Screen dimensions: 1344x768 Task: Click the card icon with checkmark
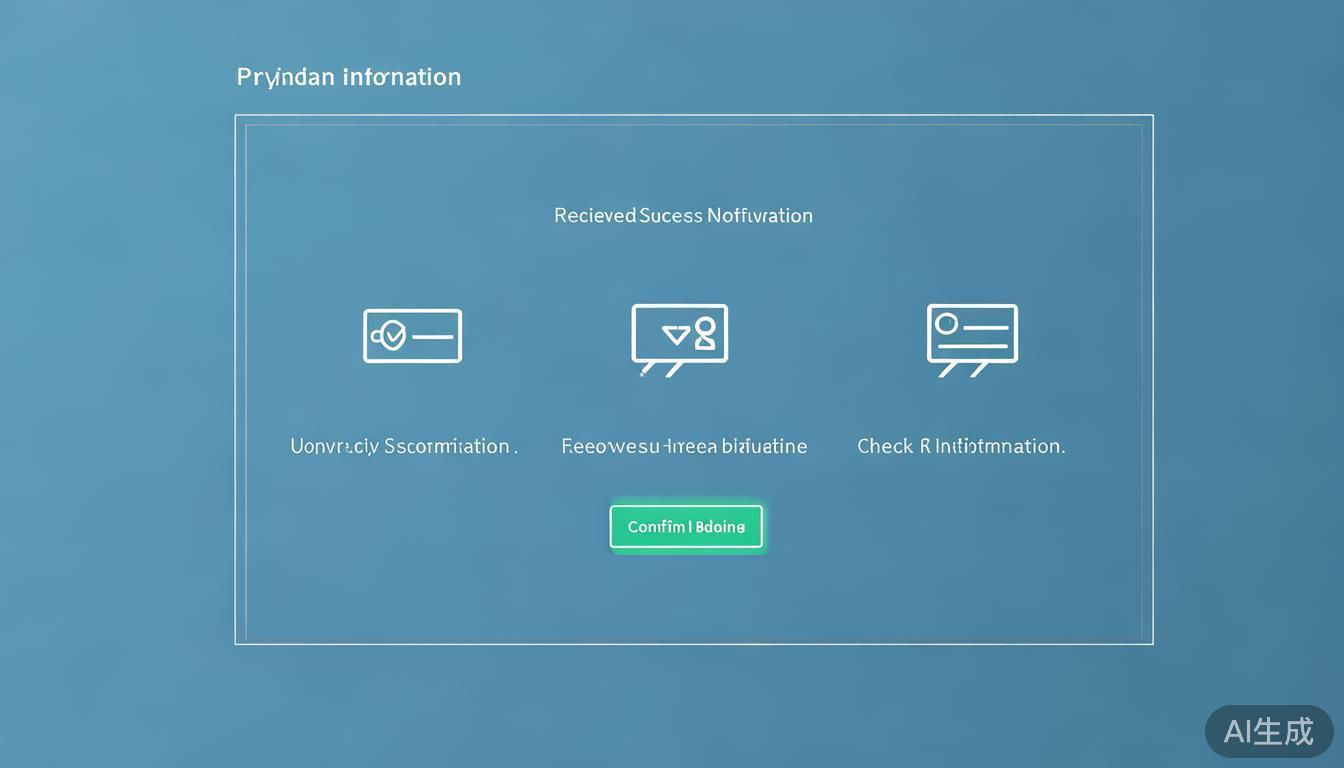pyautogui.click(x=412, y=336)
